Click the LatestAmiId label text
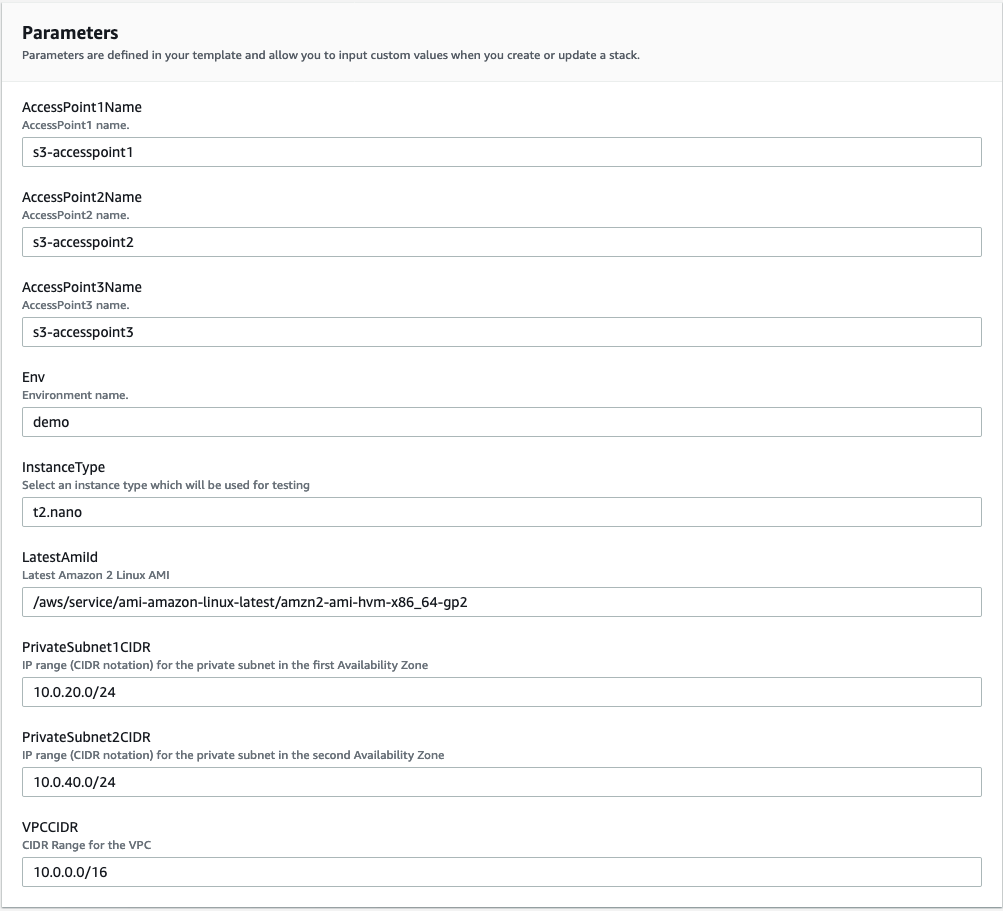 (60, 557)
